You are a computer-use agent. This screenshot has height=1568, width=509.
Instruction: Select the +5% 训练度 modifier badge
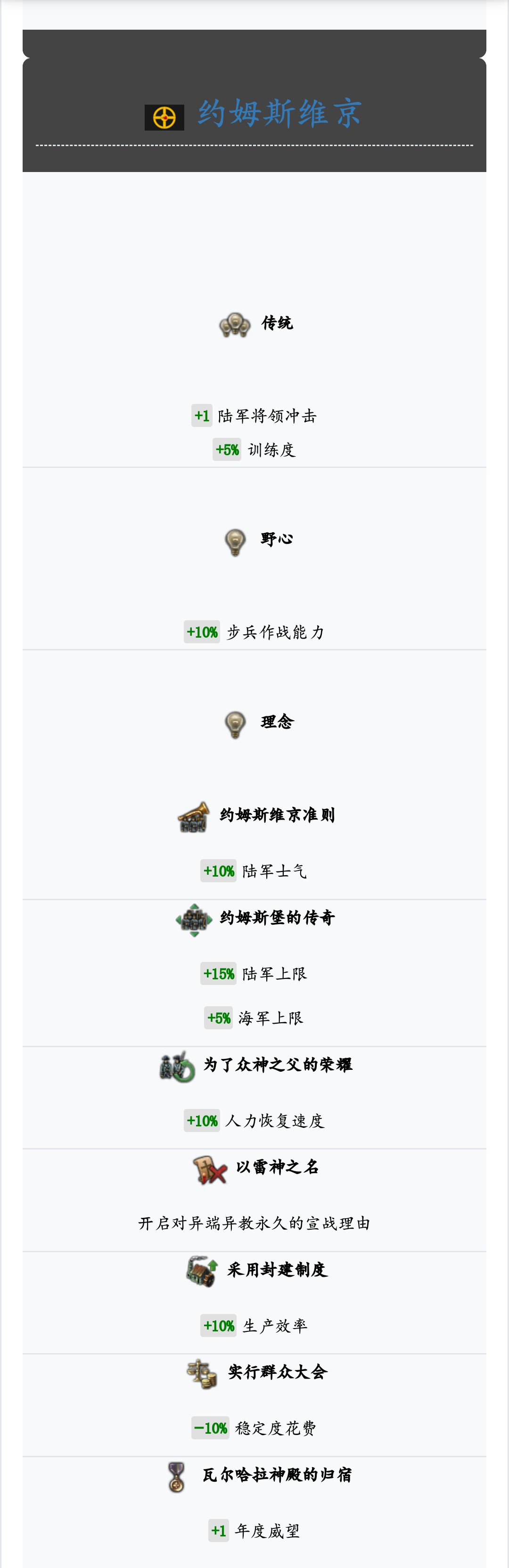227,450
